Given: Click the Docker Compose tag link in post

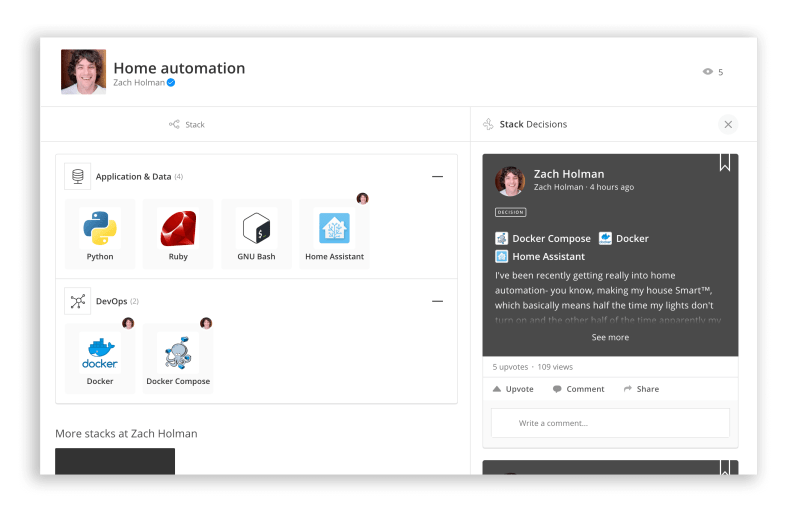Looking at the screenshot, I should 551,238.
